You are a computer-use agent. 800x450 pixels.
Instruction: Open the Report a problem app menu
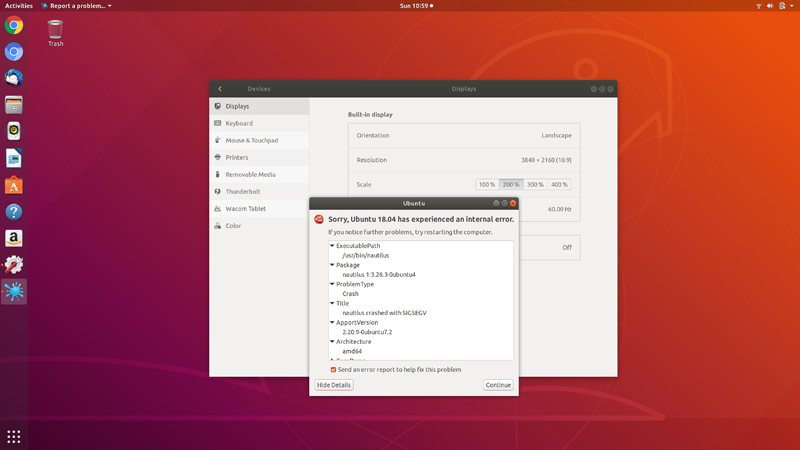(77, 6)
